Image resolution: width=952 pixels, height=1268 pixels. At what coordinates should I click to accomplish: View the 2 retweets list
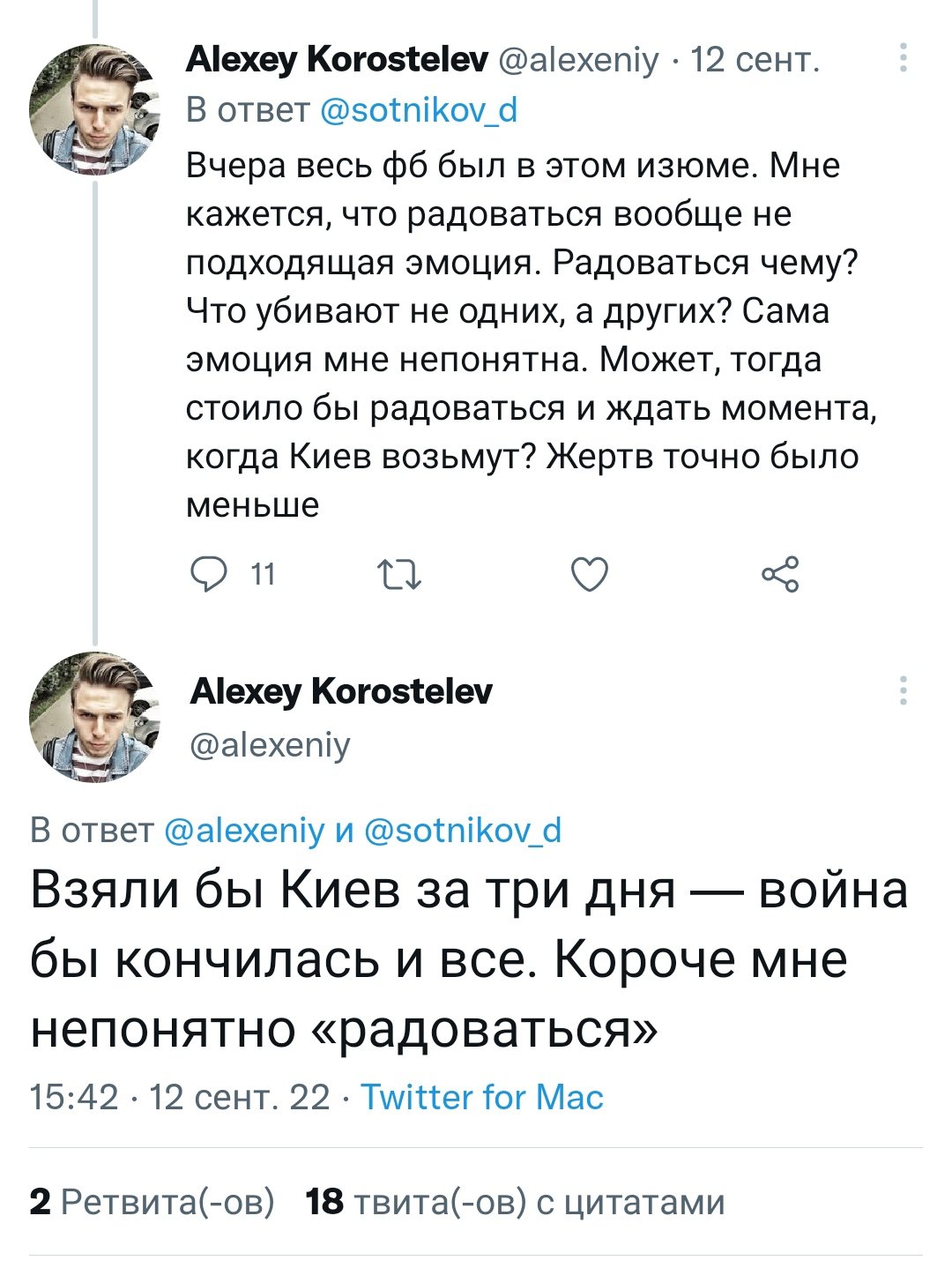point(152,1202)
